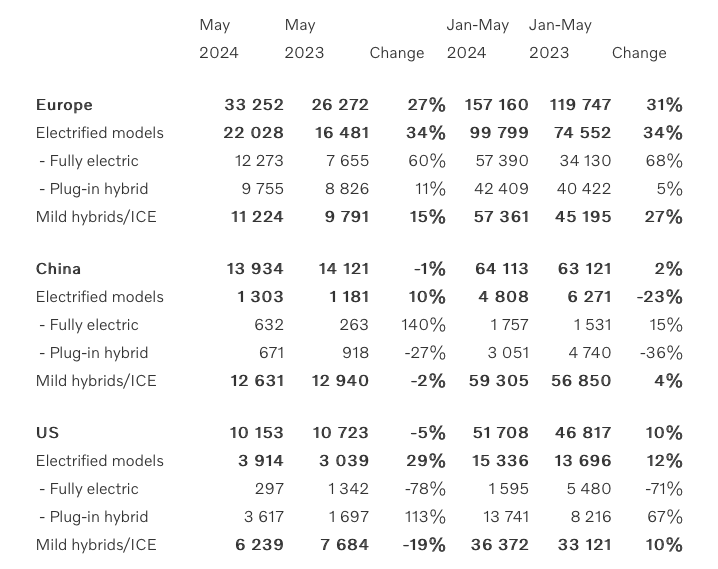This screenshot has width=718, height=569.
Task: Click the China region heading
Action: click(58, 269)
